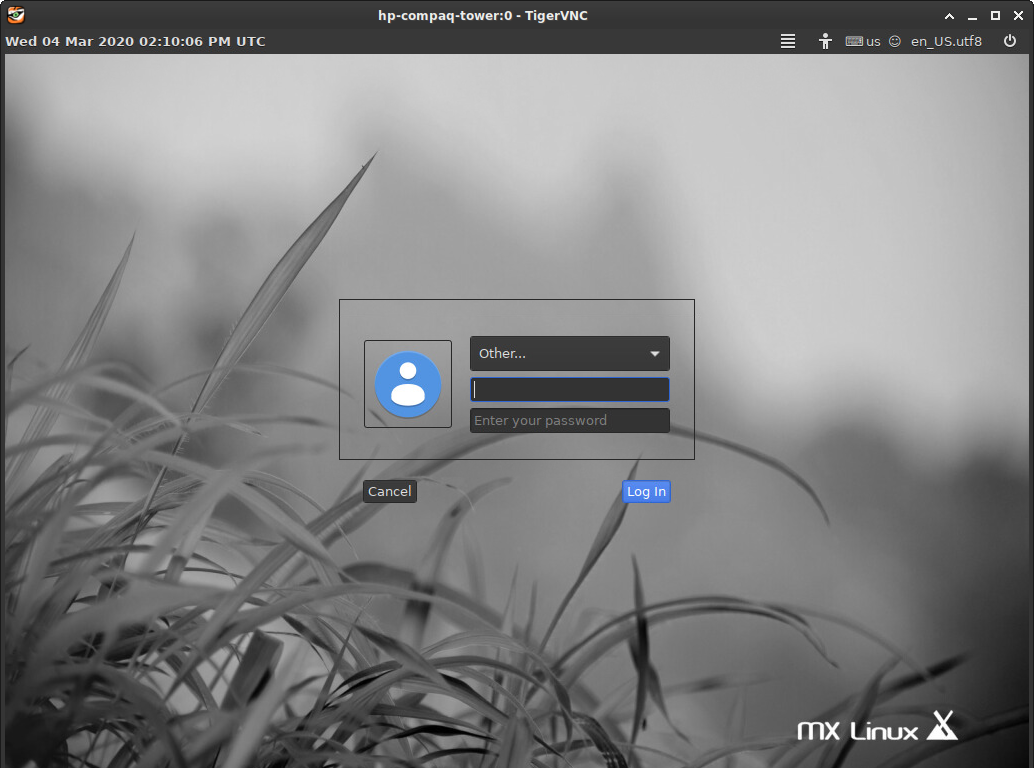1034x768 pixels.
Task: Toggle the window shade arrow on title bar
Action: tap(949, 15)
